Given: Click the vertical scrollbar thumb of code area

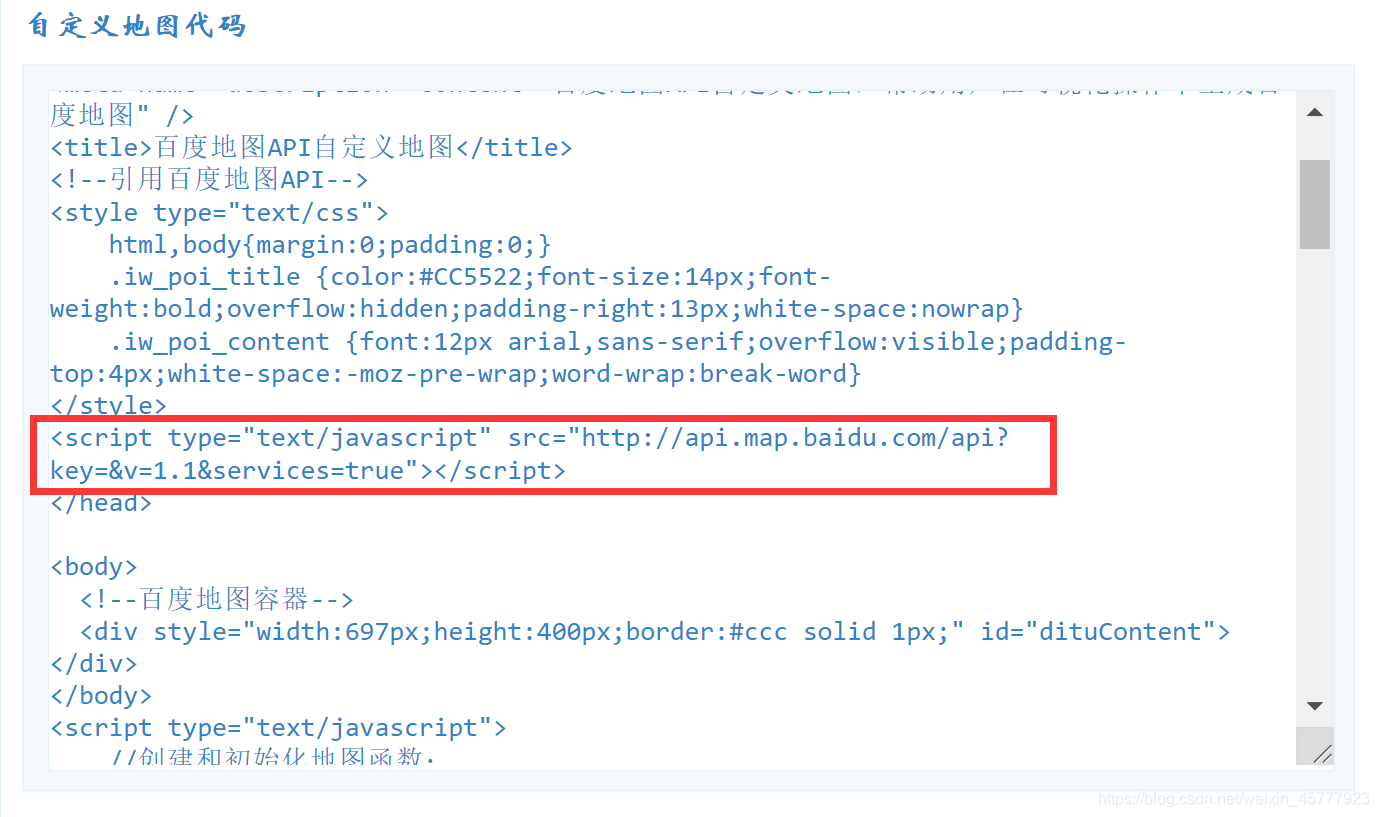Looking at the screenshot, I should [1314, 204].
